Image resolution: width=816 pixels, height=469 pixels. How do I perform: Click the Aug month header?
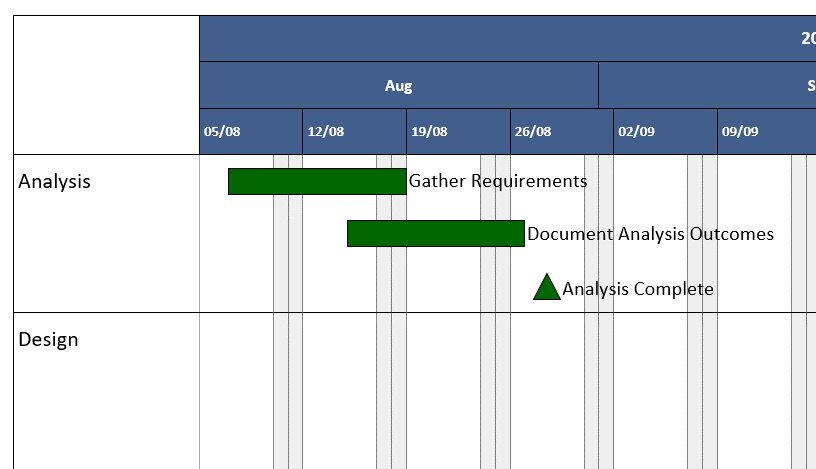398,85
